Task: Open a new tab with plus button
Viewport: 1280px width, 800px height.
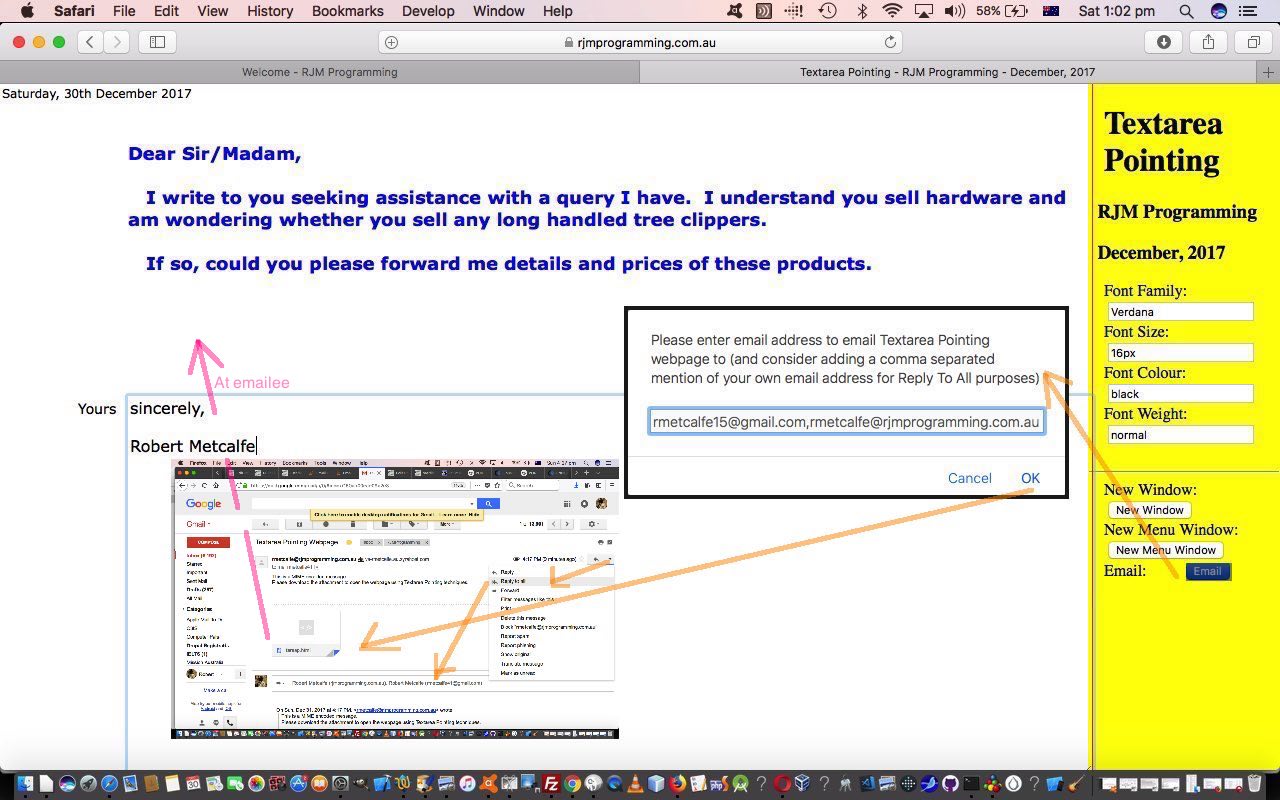Action: (x=1268, y=72)
